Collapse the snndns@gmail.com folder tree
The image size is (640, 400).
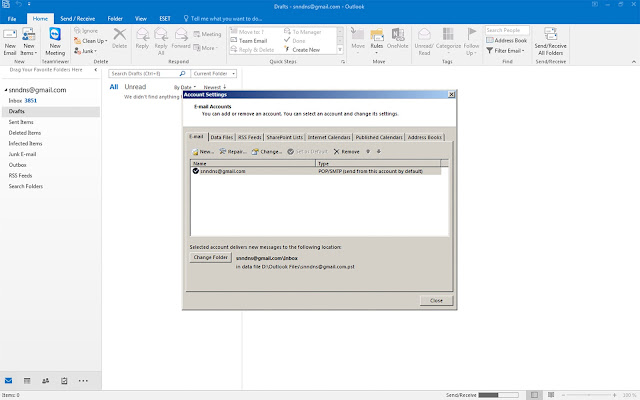[x=6, y=90]
